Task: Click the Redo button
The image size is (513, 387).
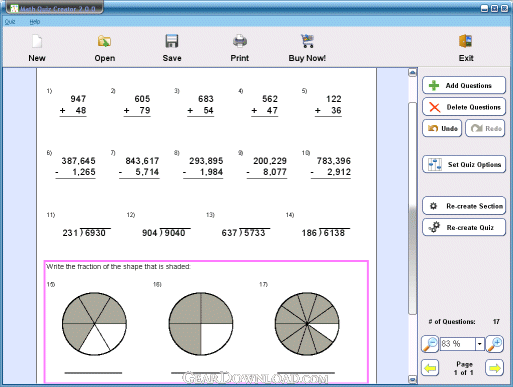Action: (x=485, y=128)
